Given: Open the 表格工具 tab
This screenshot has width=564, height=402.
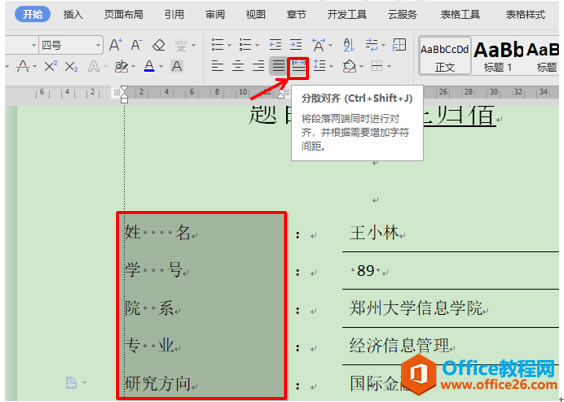Looking at the screenshot, I should pos(460,14).
